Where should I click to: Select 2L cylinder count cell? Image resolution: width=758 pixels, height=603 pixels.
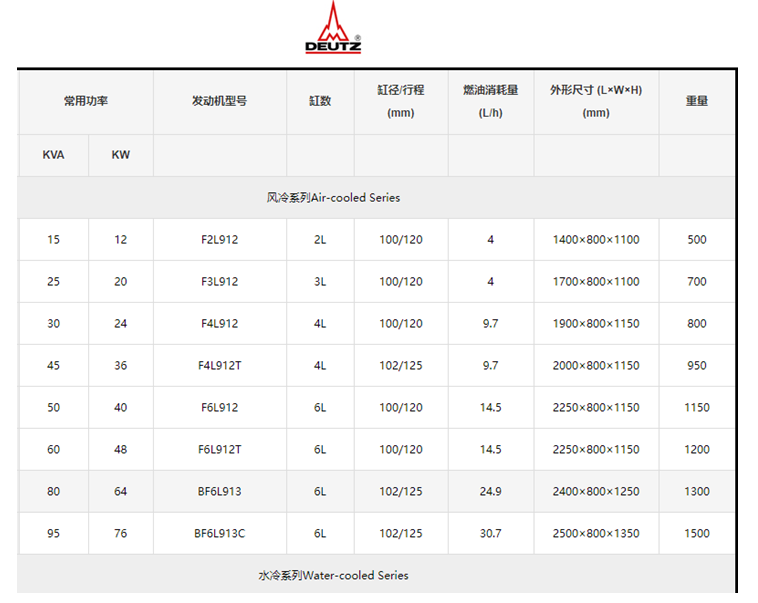320,240
